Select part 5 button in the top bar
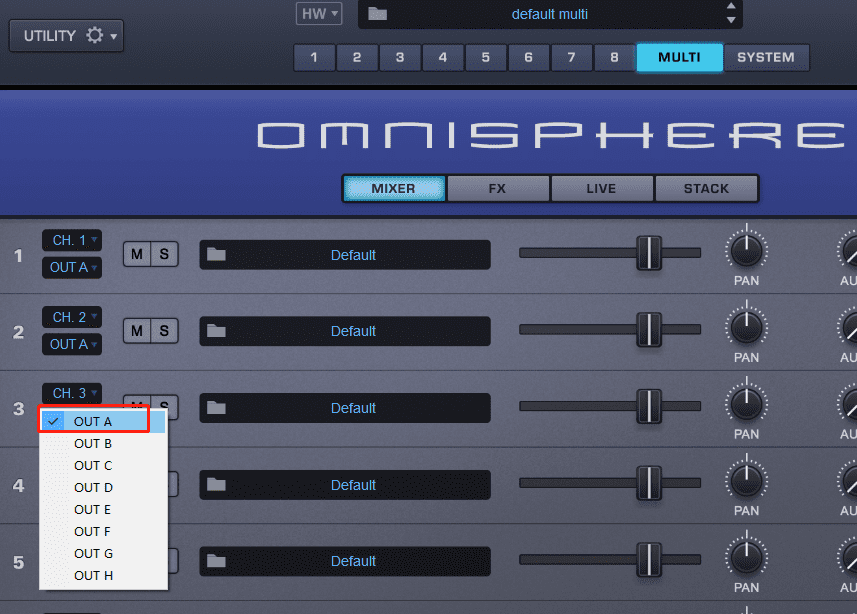The image size is (857, 614). 486,57
